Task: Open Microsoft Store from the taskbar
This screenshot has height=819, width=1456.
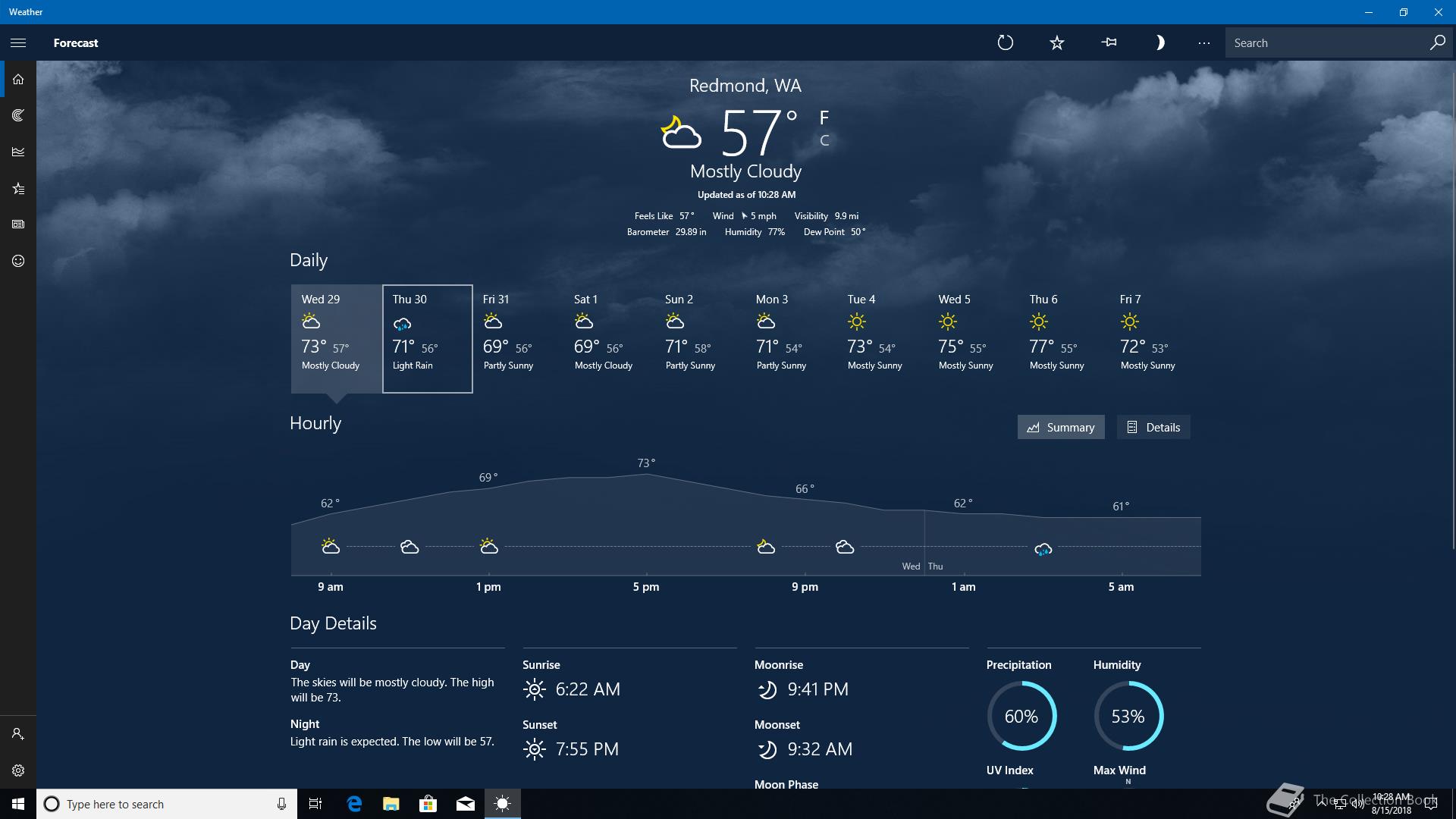Action: pos(428,804)
